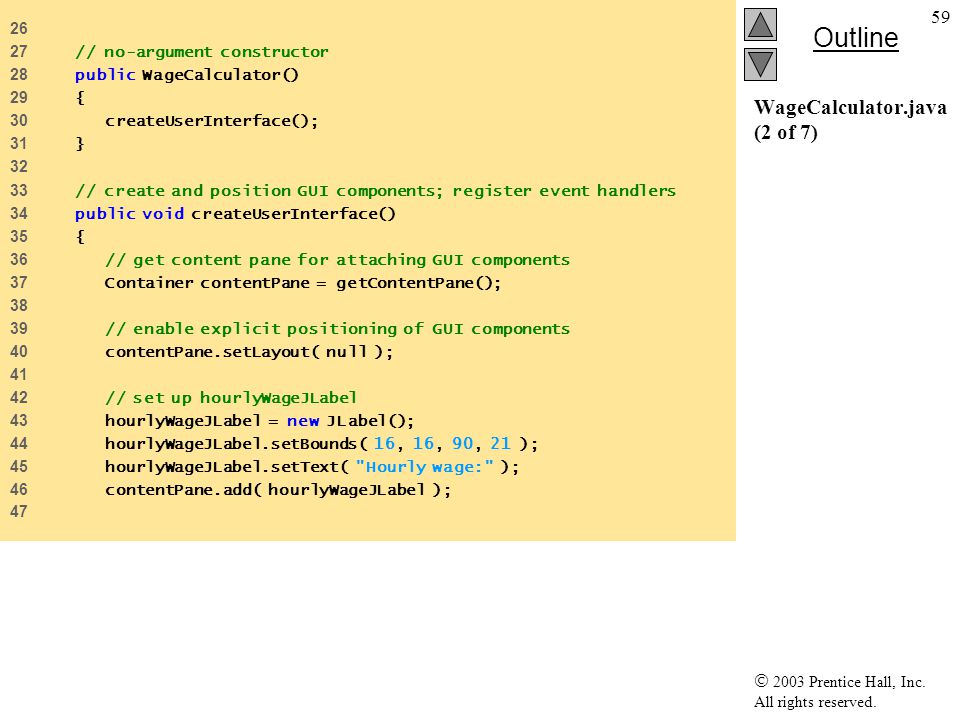Click the down arrow navigation button

pyautogui.click(x=760, y=64)
